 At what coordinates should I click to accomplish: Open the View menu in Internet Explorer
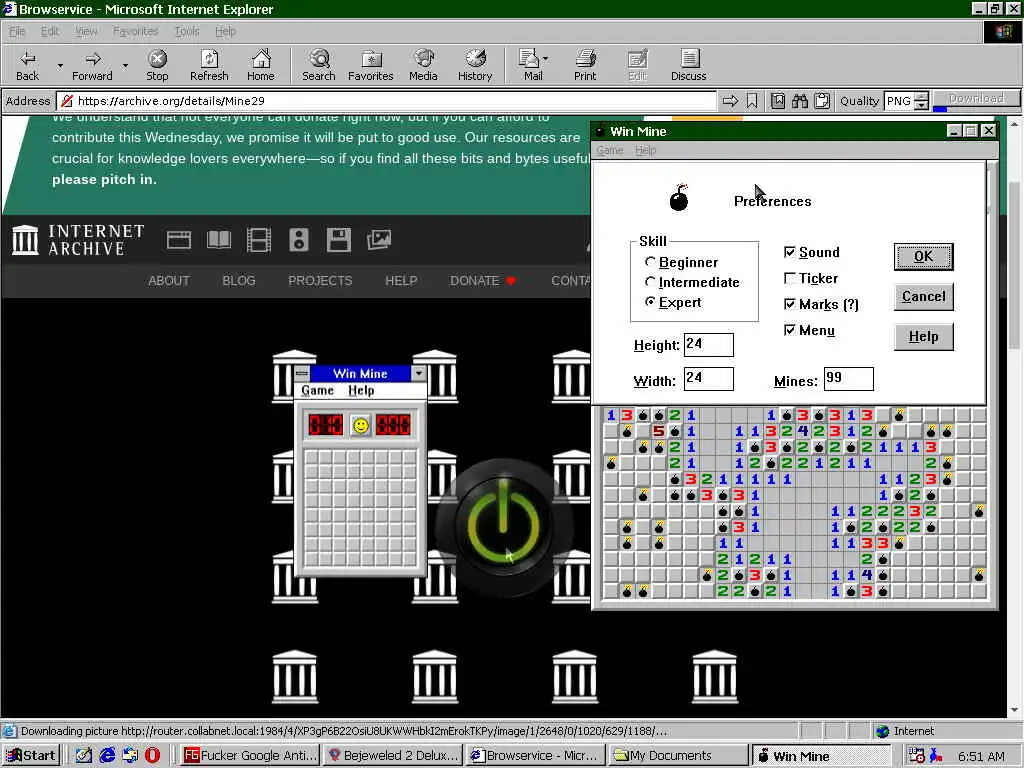click(86, 31)
